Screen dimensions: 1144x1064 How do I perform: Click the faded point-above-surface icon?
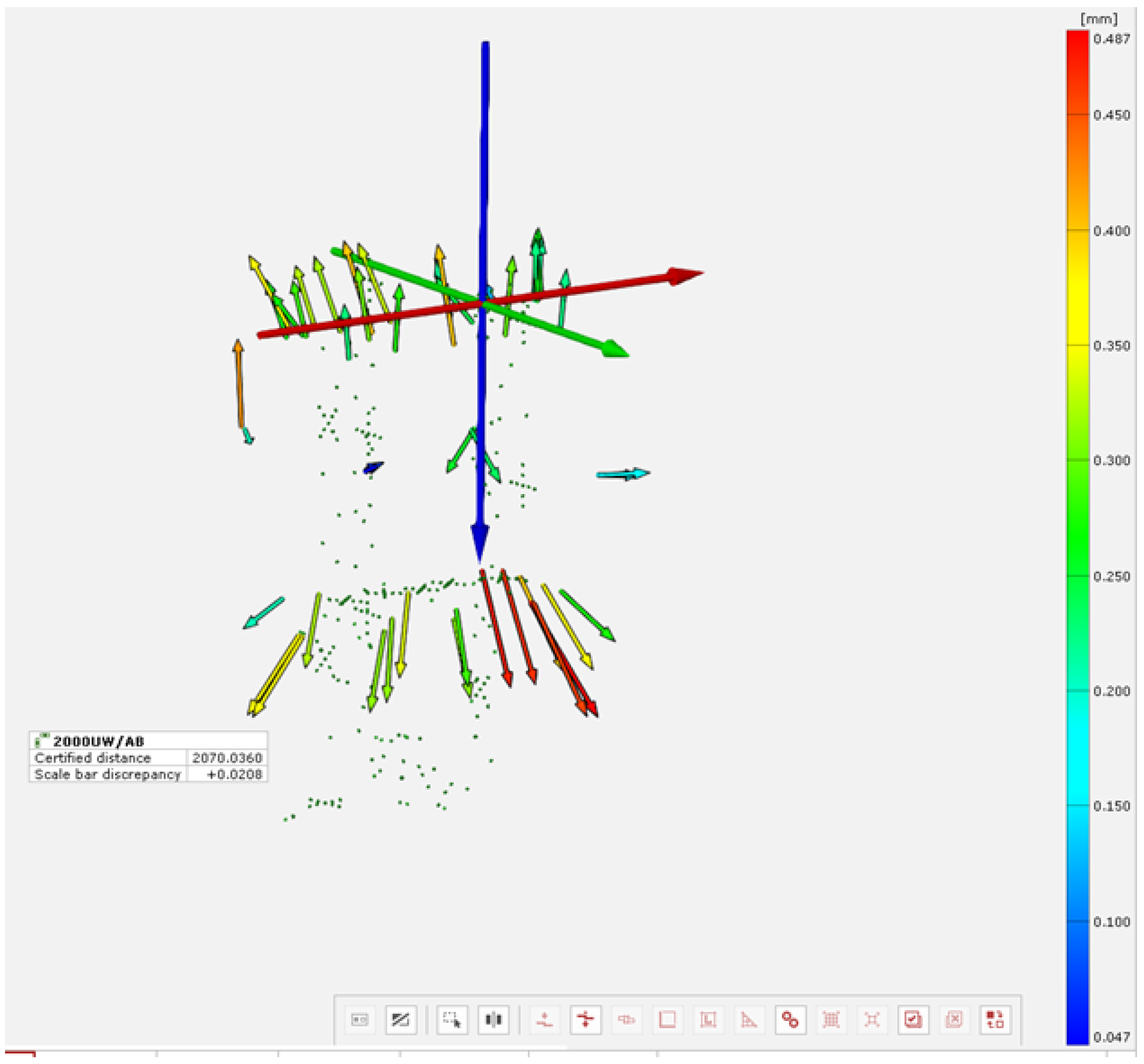tap(545, 1020)
